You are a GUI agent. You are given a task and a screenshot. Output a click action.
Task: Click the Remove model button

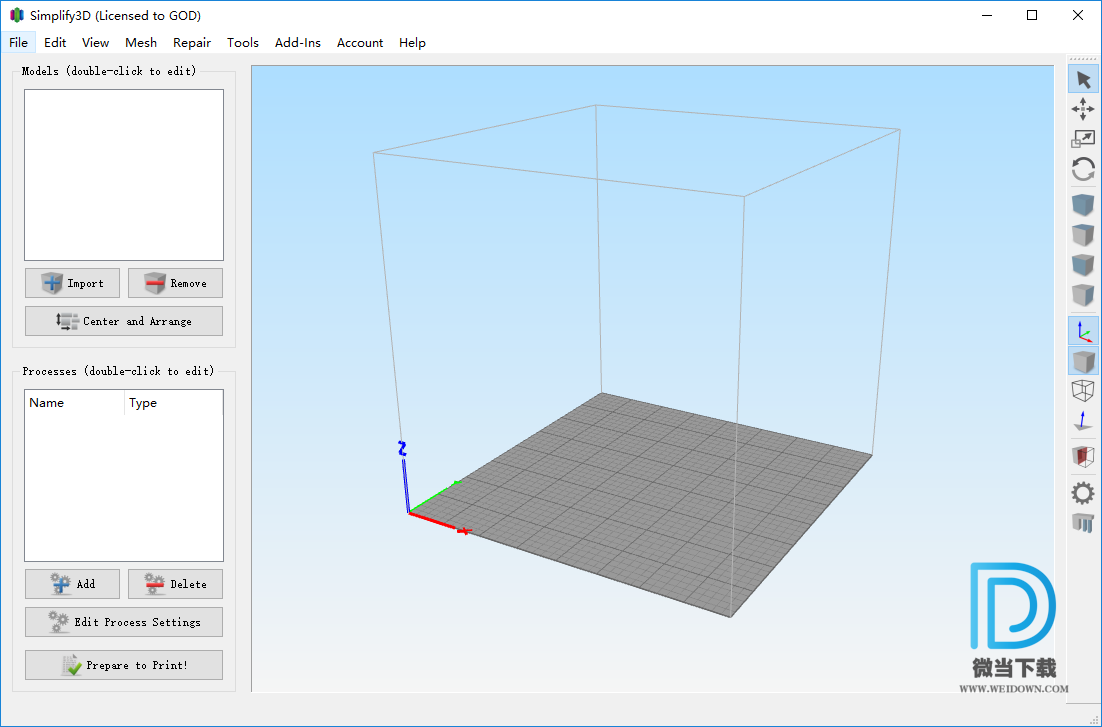(175, 283)
